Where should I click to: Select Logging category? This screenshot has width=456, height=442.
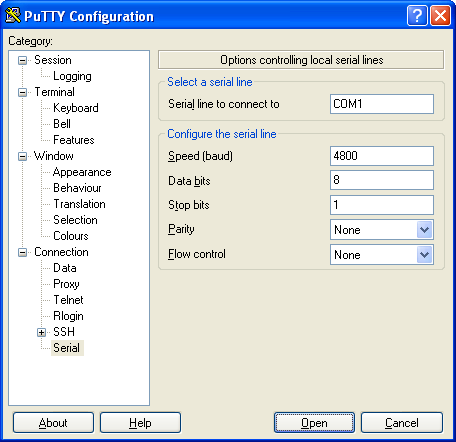[72, 76]
